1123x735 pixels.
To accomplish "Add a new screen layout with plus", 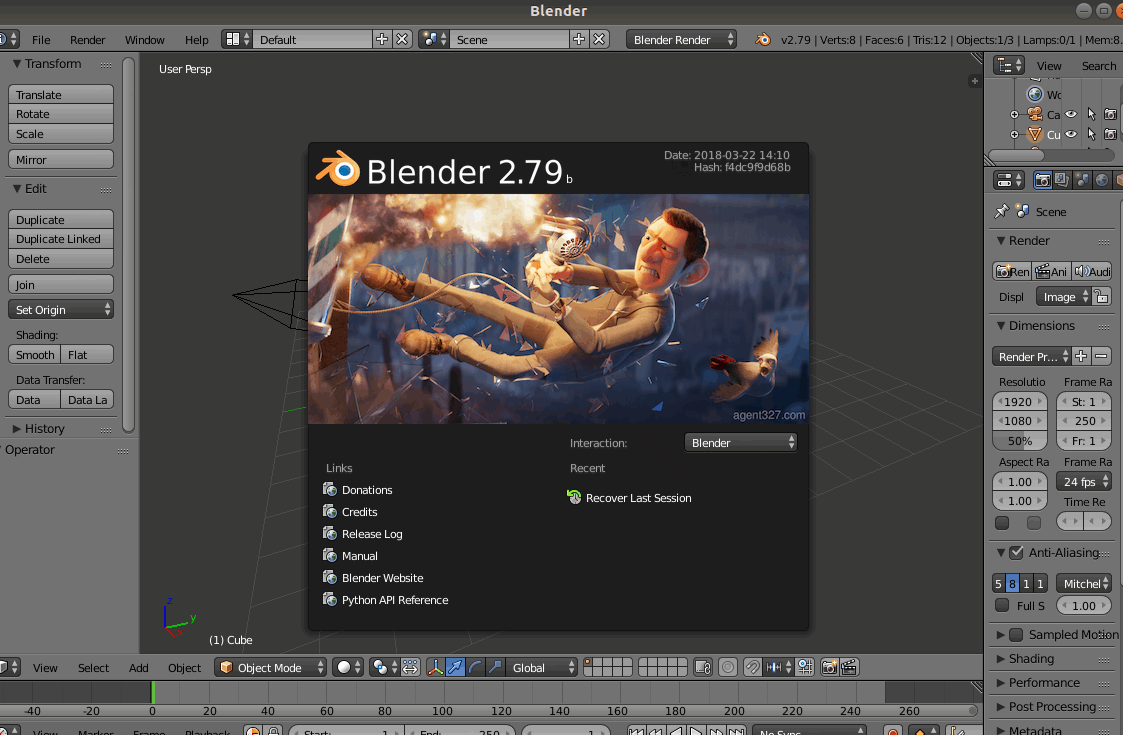I will pyautogui.click(x=382, y=39).
